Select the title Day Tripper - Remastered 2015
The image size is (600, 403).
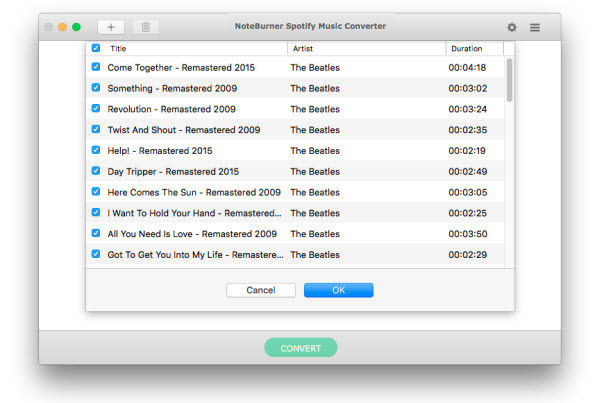173,171
